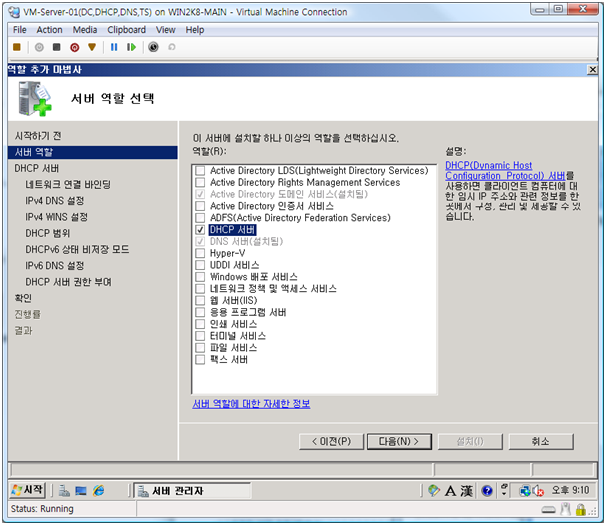This screenshot has width=606, height=525.
Task: Check Active Directory LDS role
Action: 200,170
